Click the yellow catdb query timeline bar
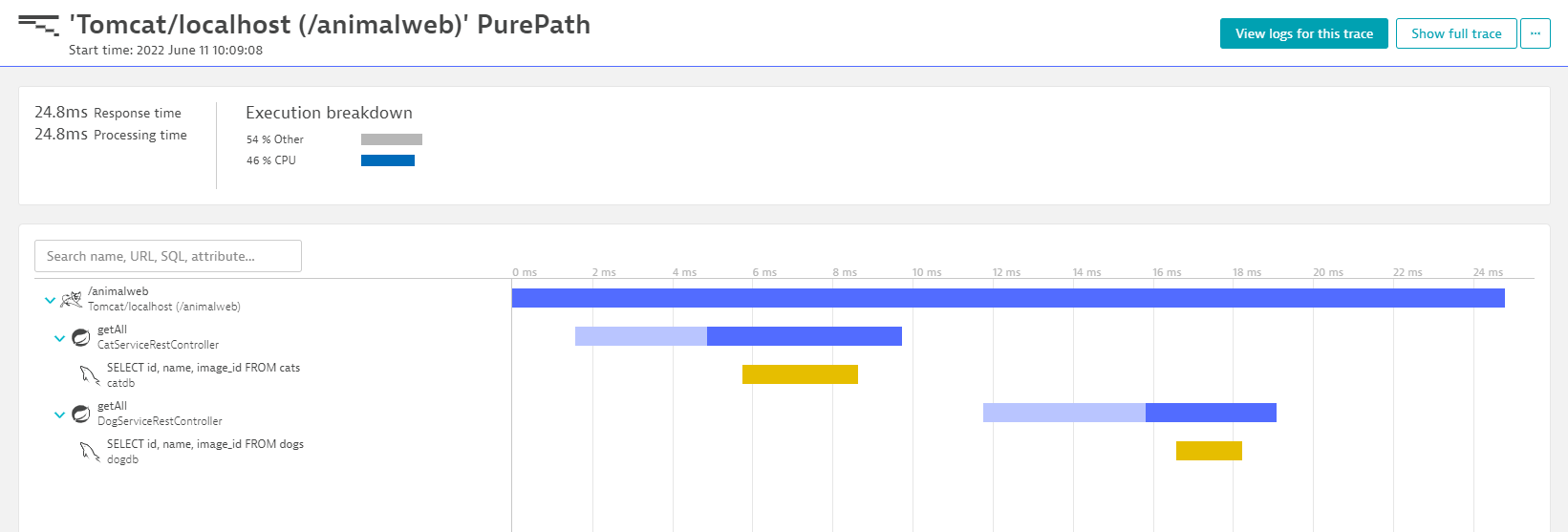The image size is (1568, 532). 800,374
